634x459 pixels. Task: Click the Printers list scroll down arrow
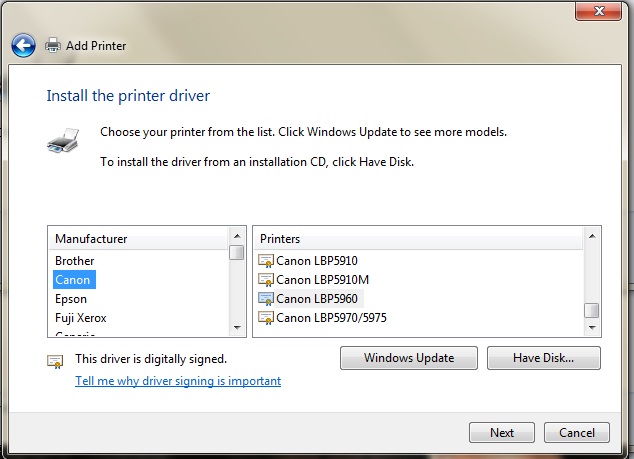[x=592, y=328]
